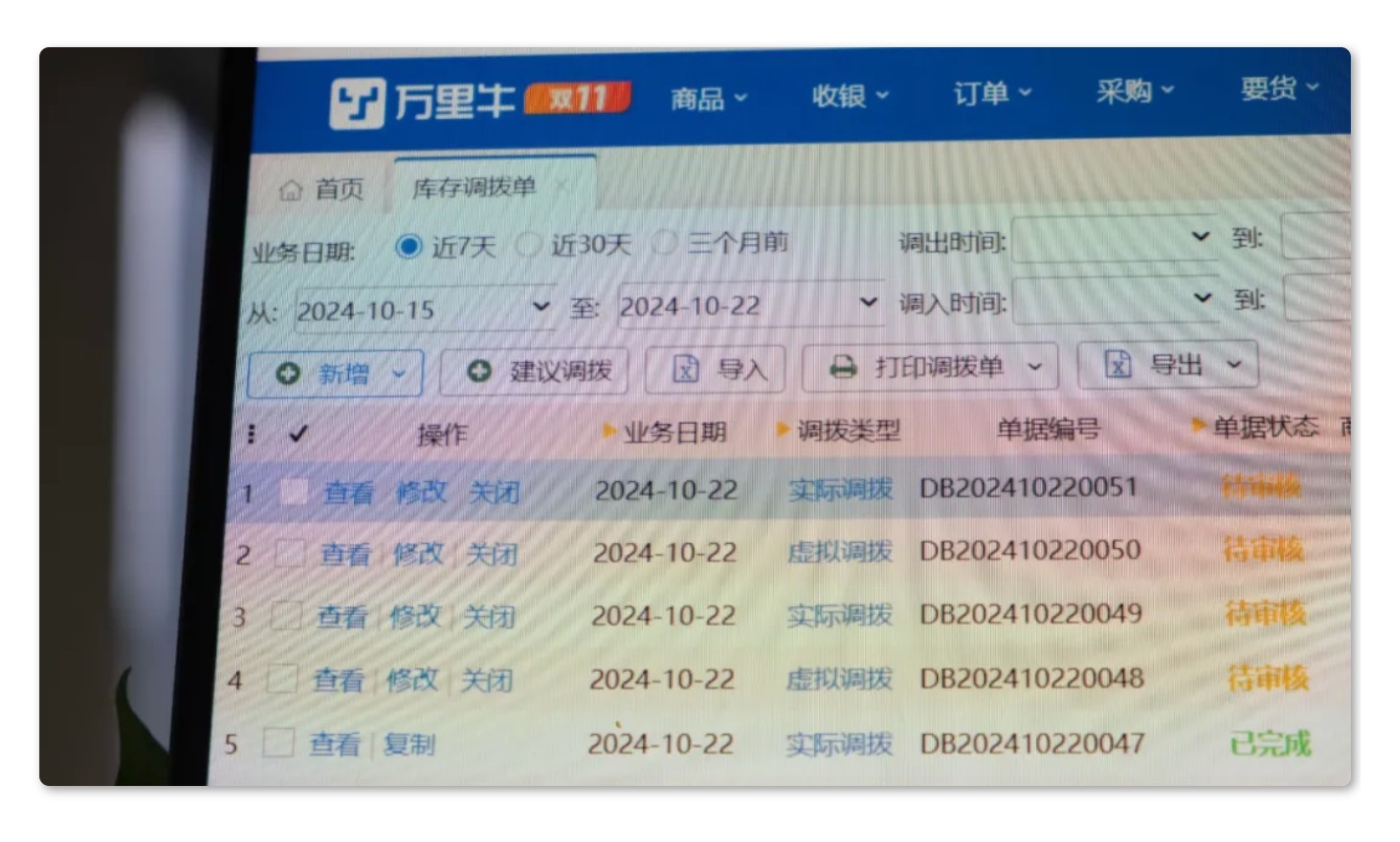Image resolution: width=1400 pixels, height=842 pixels.
Task: Open the start date 2024-10-15 dropdown
Action: [x=540, y=307]
